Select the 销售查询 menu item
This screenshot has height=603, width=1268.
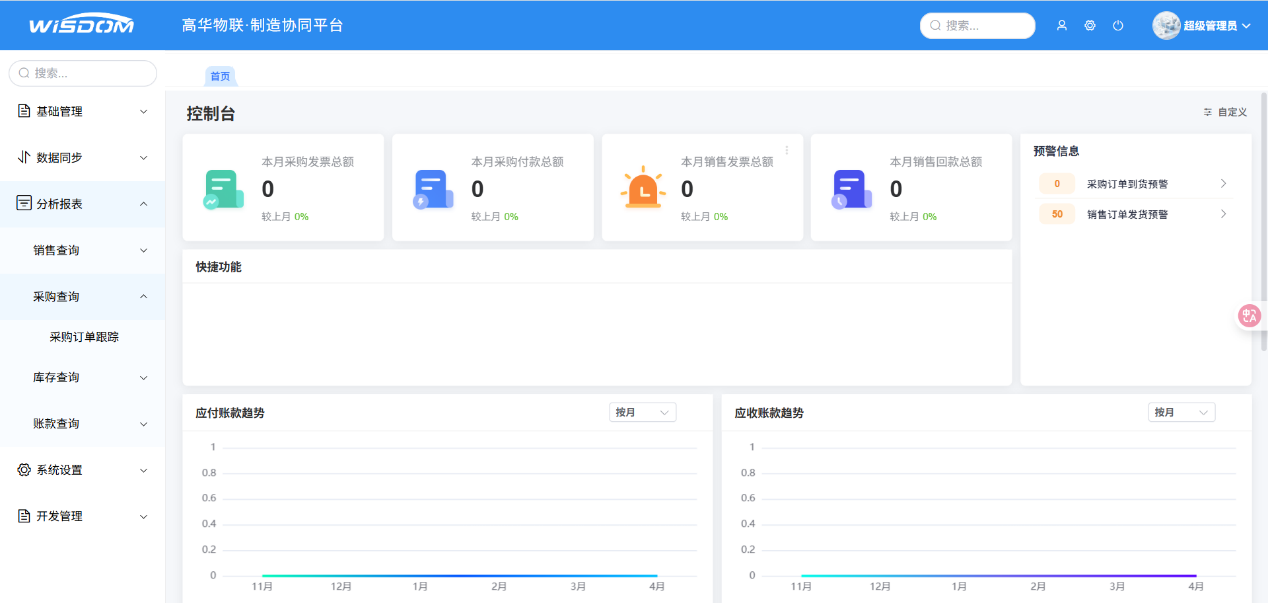click(83, 250)
